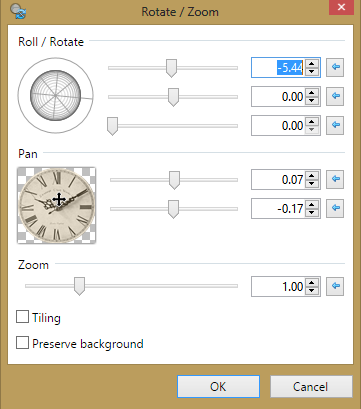Click OK to apply rotation
Image resolution: width=361 pixels, height=409 pixels.
tap(218, 387)
